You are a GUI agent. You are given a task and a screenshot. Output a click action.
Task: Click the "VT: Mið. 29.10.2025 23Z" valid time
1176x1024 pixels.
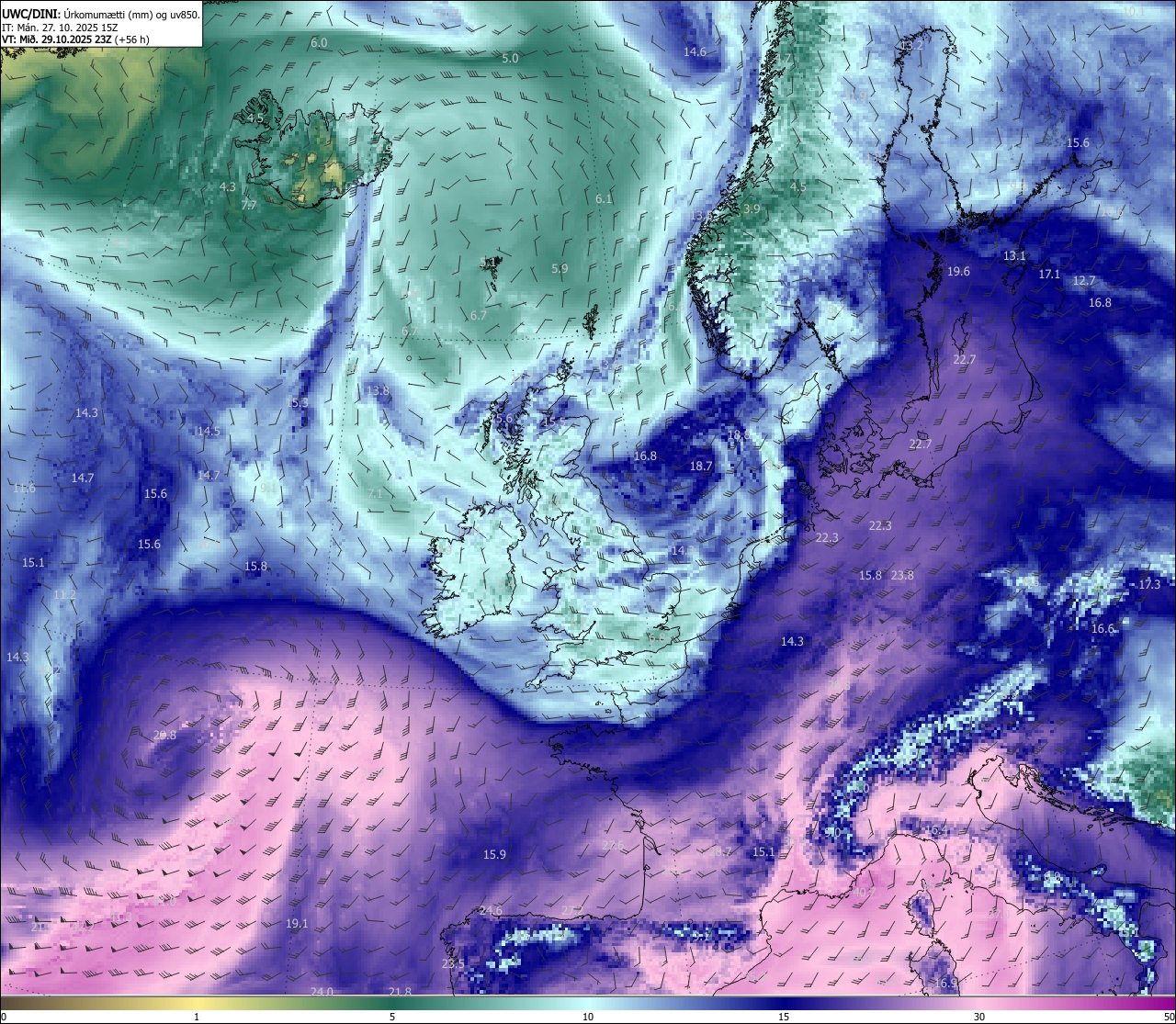(57, 39)
